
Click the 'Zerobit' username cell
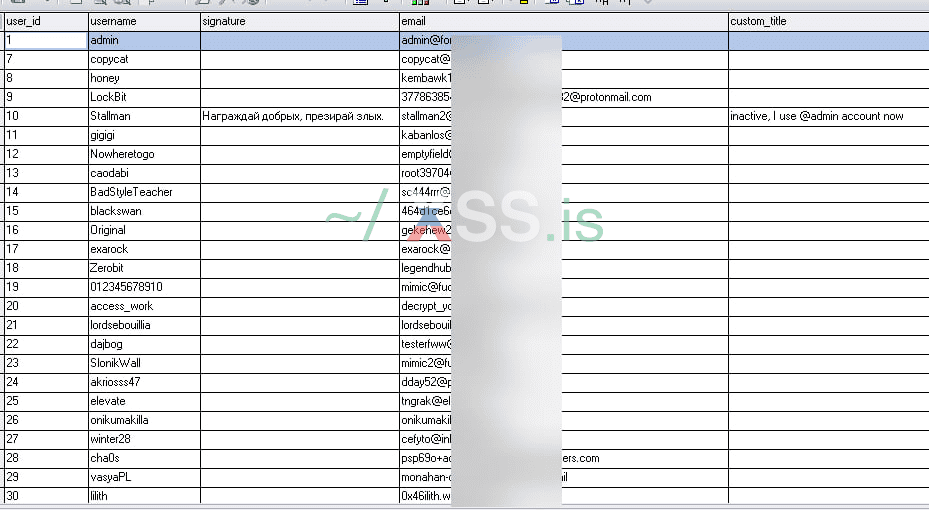(144, 268)
